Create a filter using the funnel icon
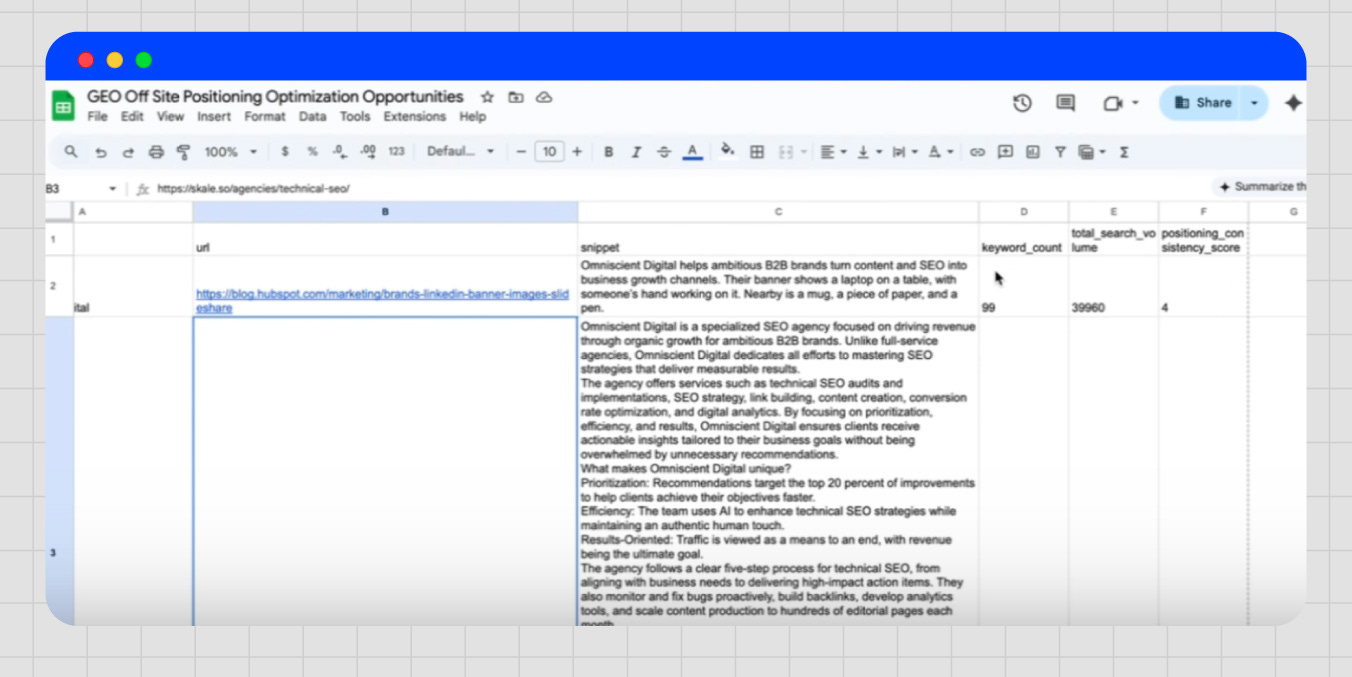This screenshot has width=1352, height=677. (x=1061, y=152)
